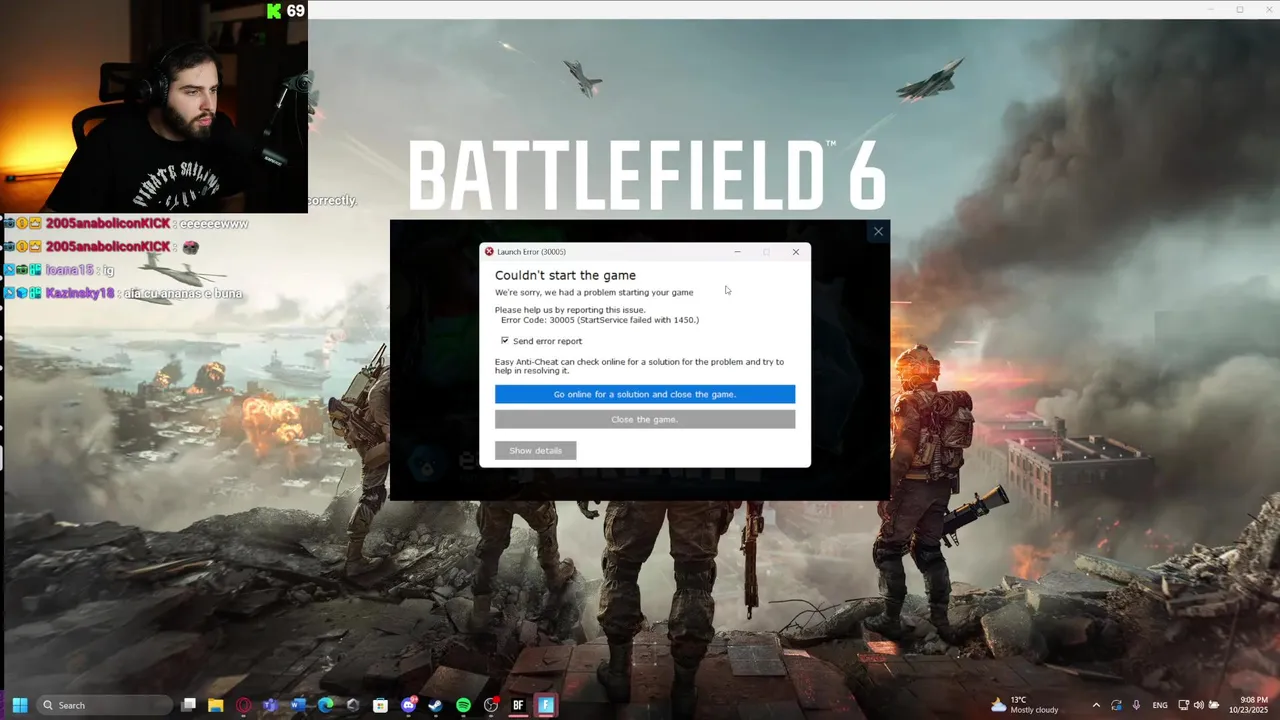Click the Close the game button
This screenshot has width=1280, height=720.
pos(645,419)
